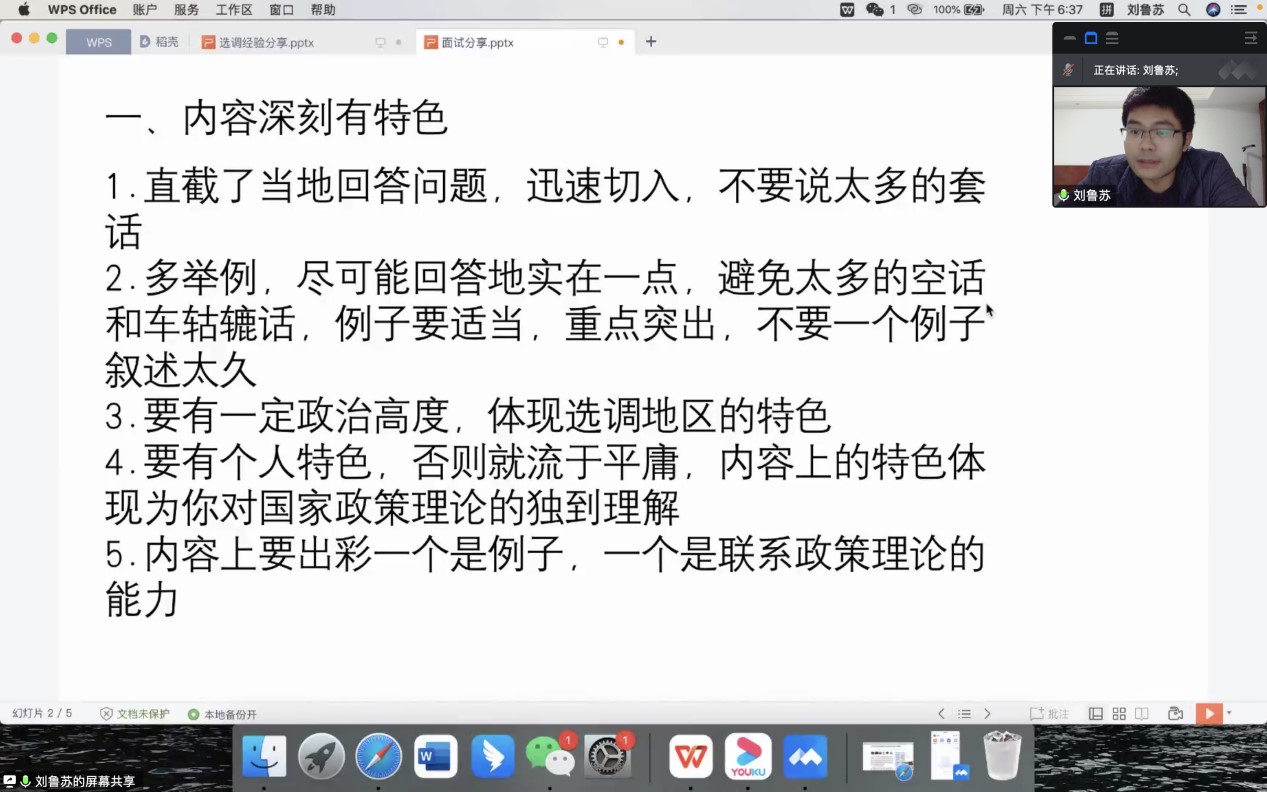Toggle 批注 notes pane in status bar

[1050, 714]
